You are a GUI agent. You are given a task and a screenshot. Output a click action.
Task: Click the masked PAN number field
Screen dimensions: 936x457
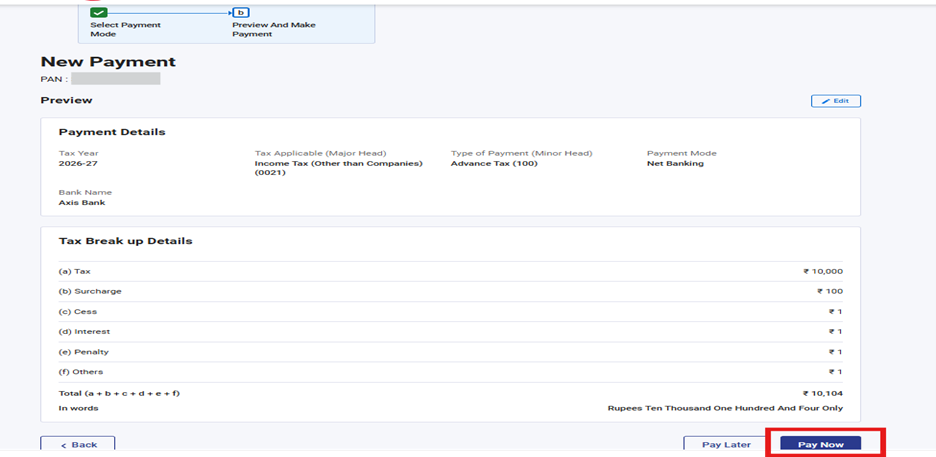tap(115, 78)
